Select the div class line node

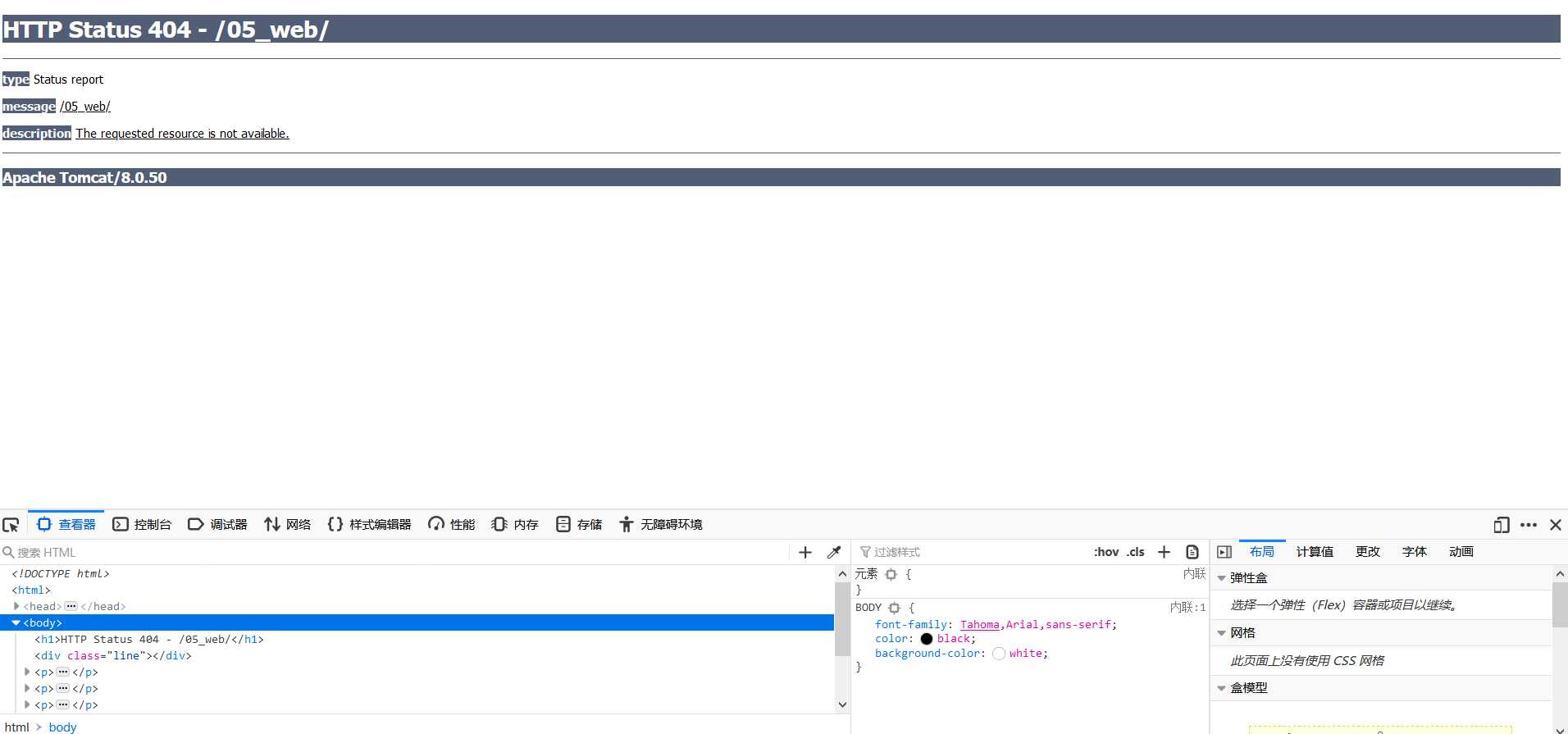tap(113, 656)
